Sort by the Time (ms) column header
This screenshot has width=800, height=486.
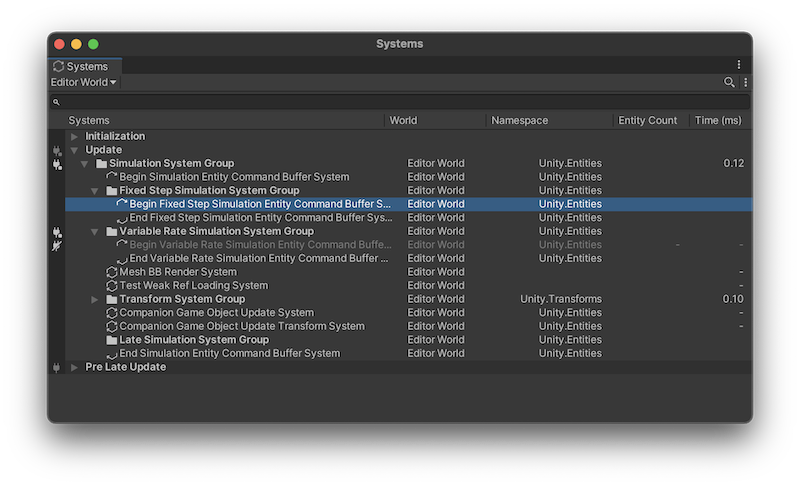(x=717, y=120)
